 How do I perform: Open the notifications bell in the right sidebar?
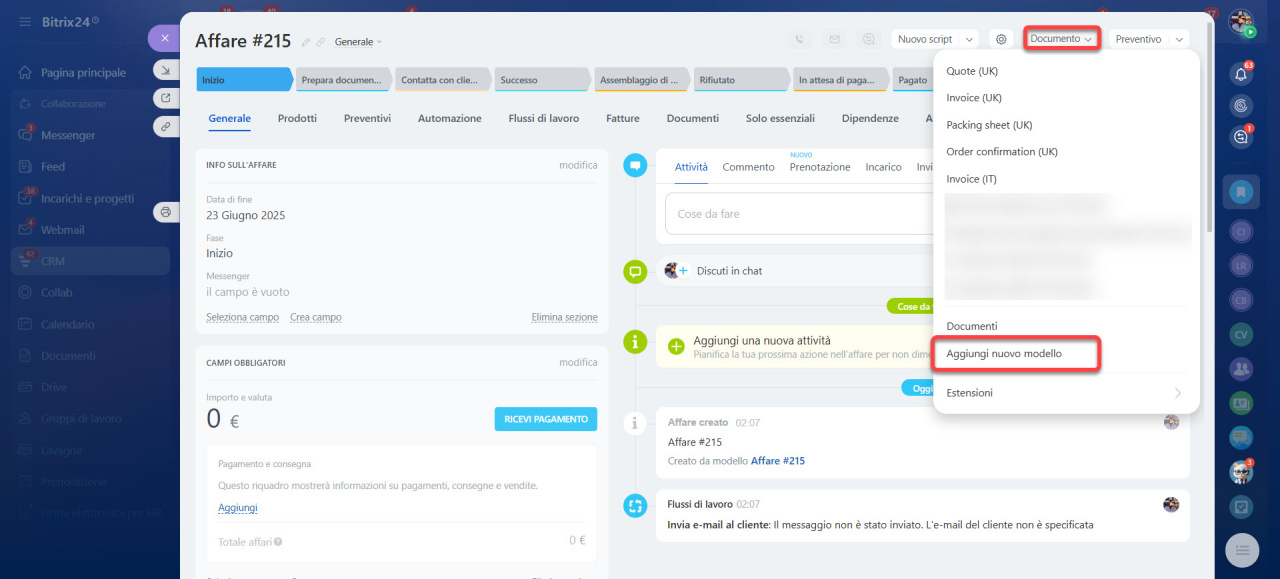(x=1241, y=74)
